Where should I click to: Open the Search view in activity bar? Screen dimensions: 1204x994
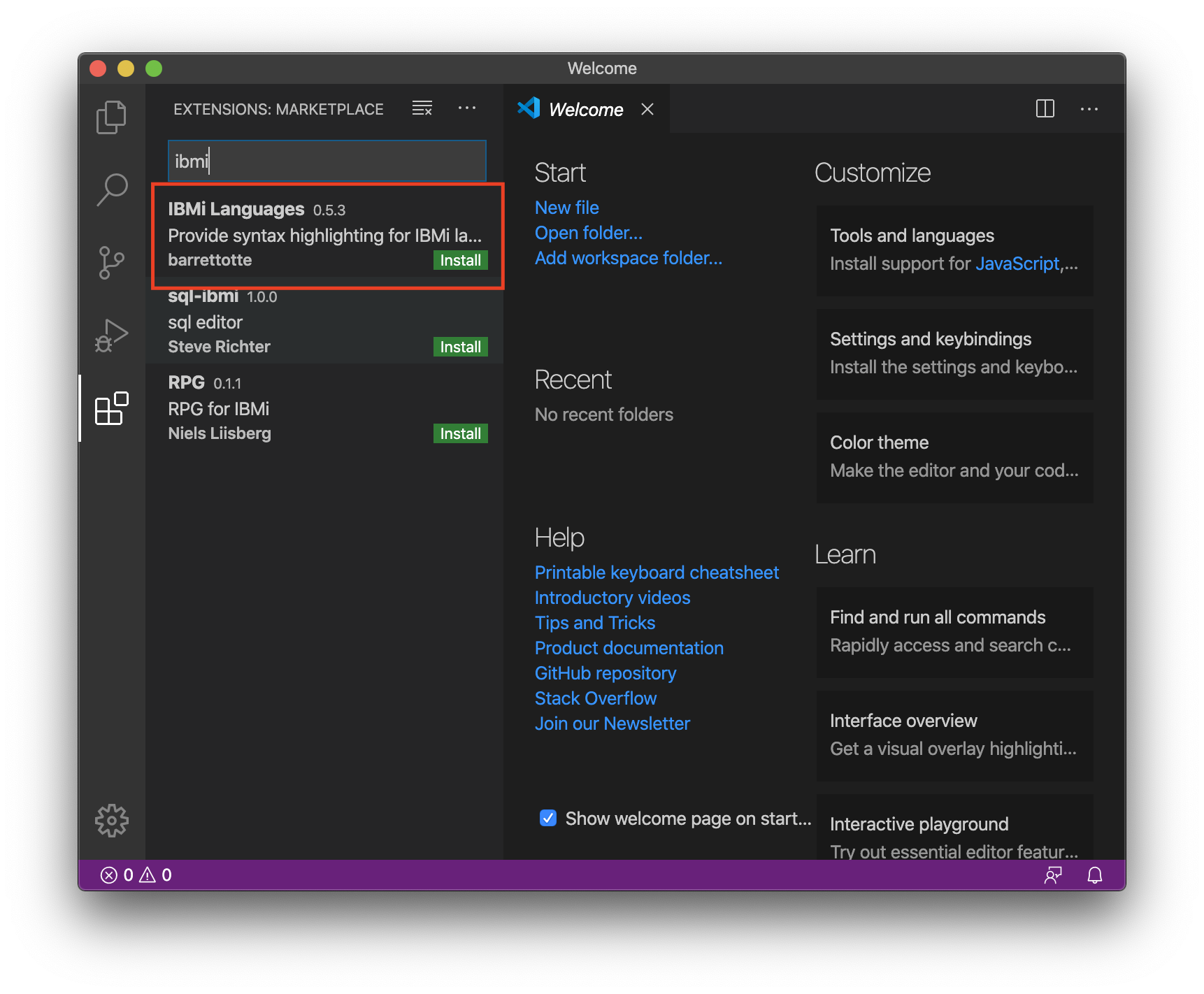coord(111,190)
